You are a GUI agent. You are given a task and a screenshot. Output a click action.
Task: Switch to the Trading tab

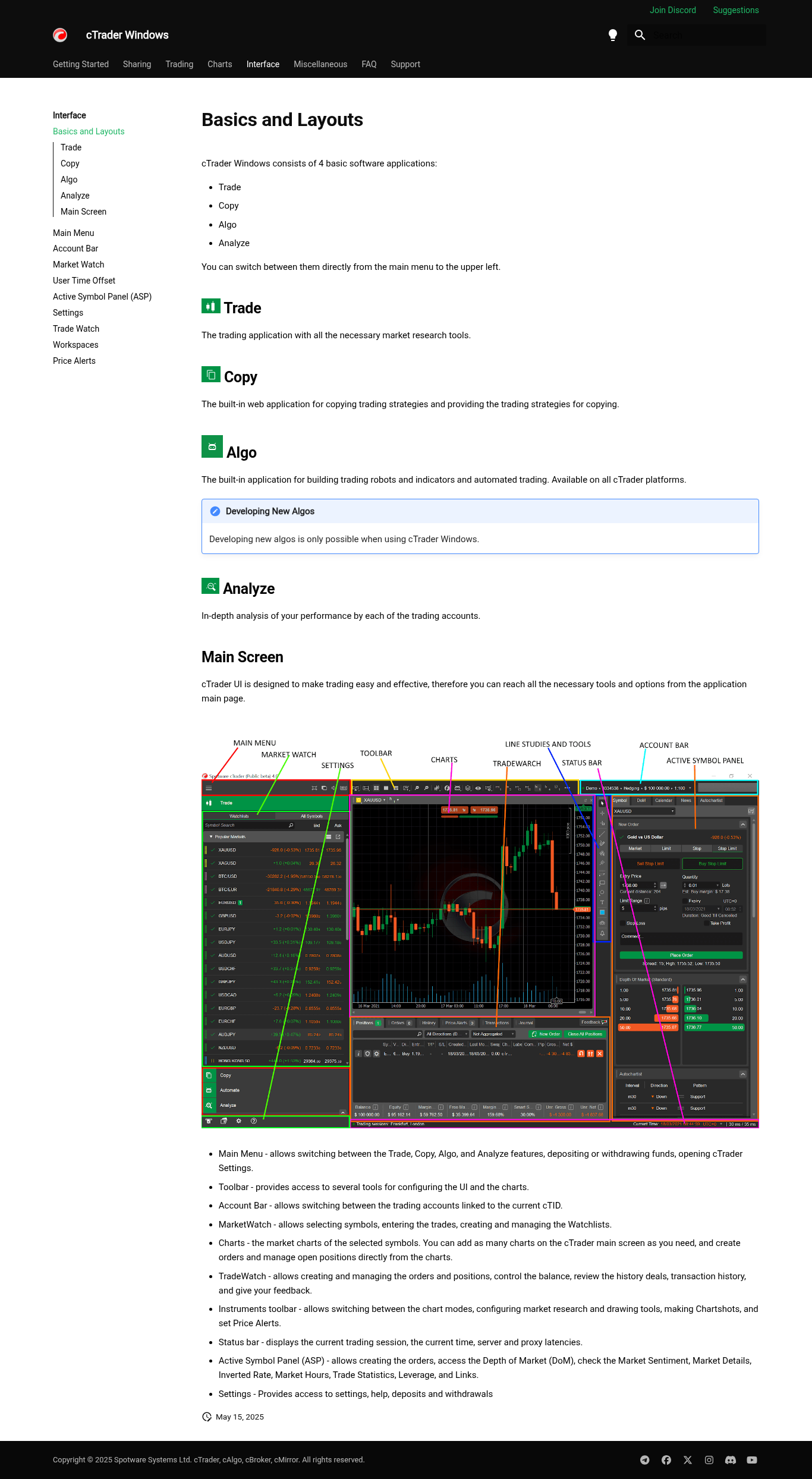click(180, 64)
